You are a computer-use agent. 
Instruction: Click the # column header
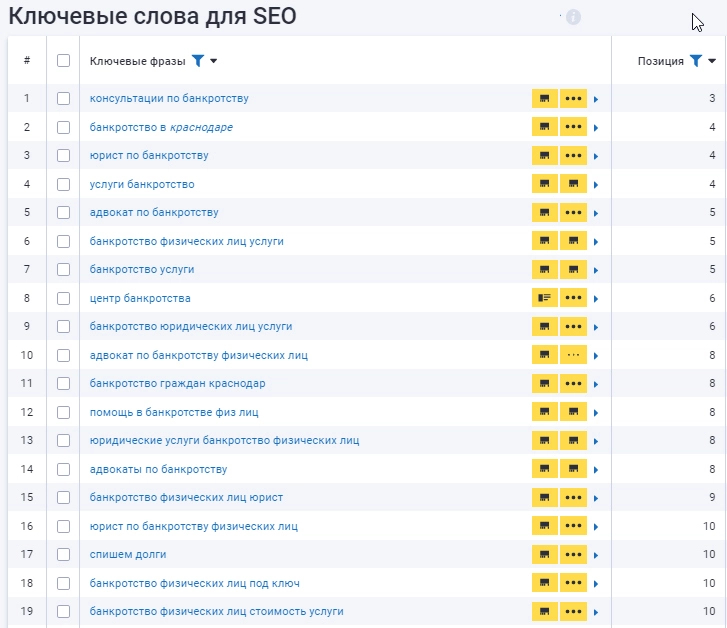click(x=27, y=61)
